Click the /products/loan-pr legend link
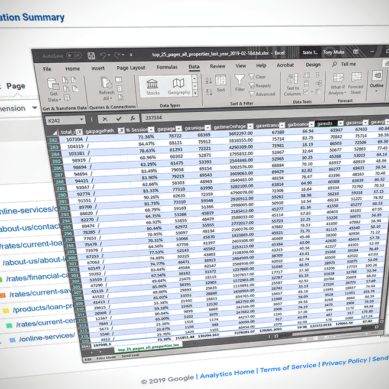Screen dimensions: 389x389 (x=42, y=308)
